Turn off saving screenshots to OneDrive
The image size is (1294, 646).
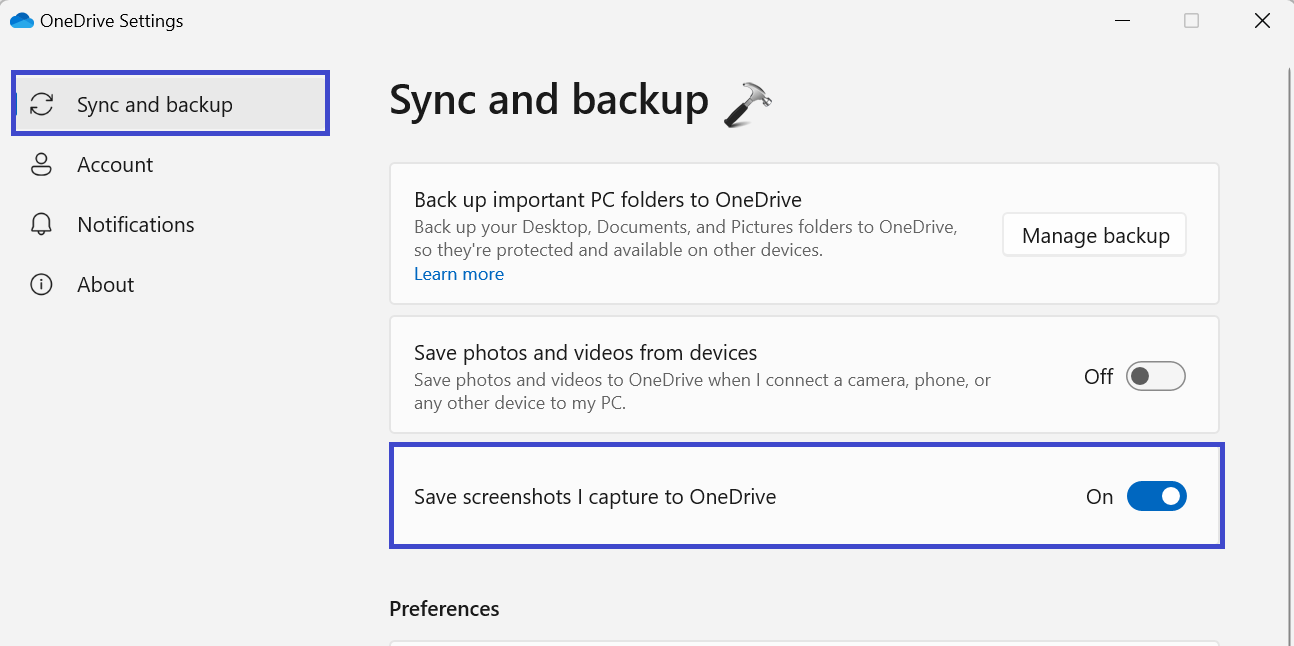(1156, 497)
